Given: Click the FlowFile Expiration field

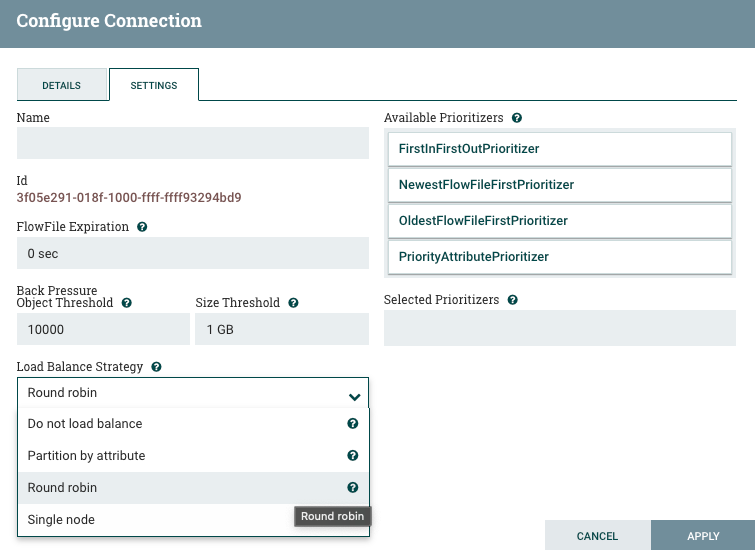Looking at the screenshot, I should 193,254.
